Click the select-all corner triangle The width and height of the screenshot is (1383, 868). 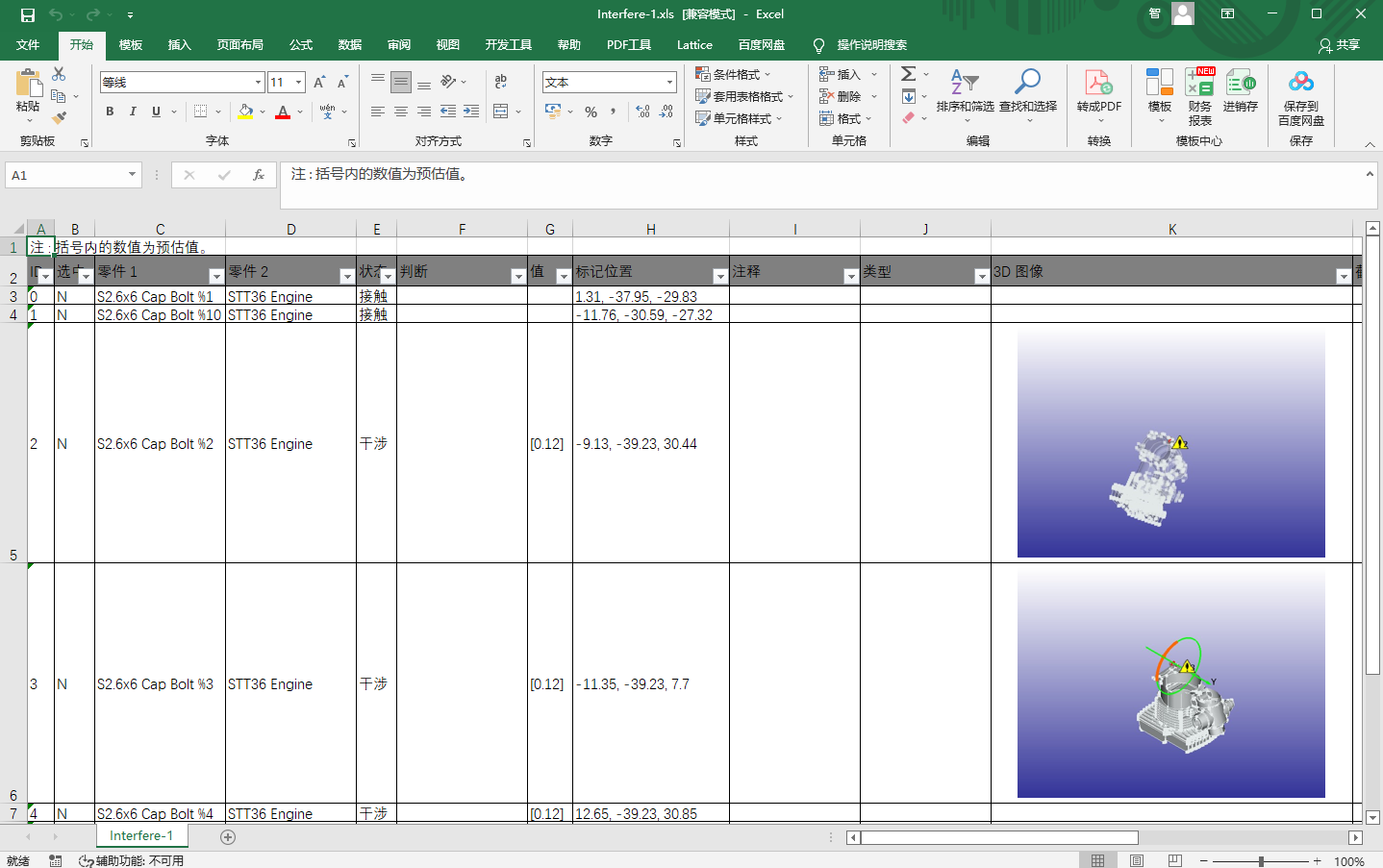point(16,229)
